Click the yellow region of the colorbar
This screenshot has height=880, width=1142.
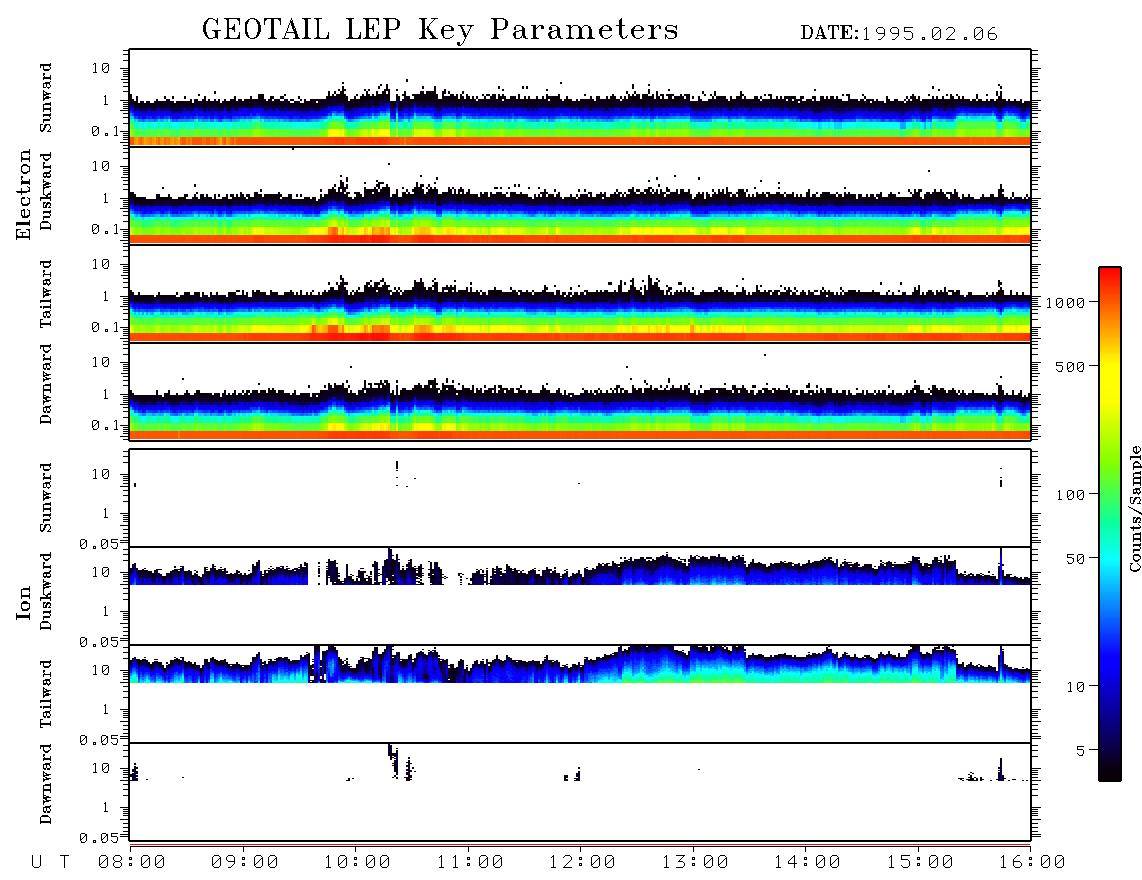1110,379
